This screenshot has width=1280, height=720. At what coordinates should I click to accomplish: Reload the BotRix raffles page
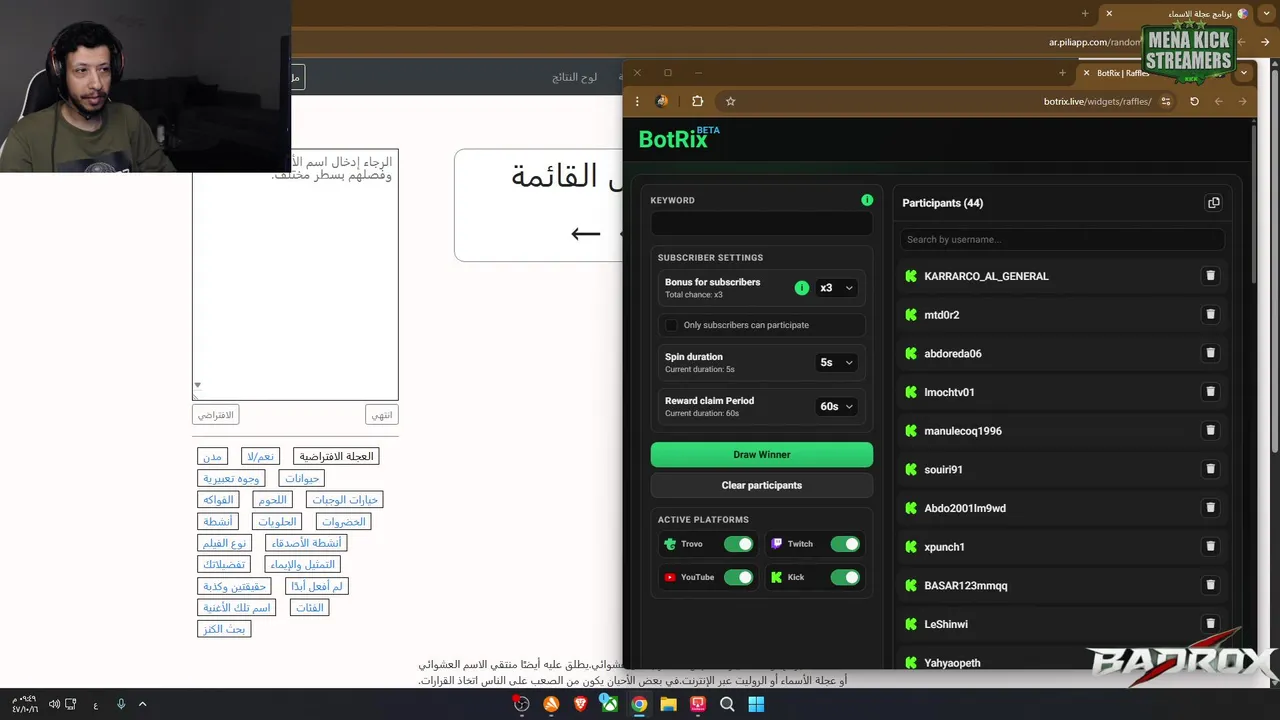tap(1194, 101)
